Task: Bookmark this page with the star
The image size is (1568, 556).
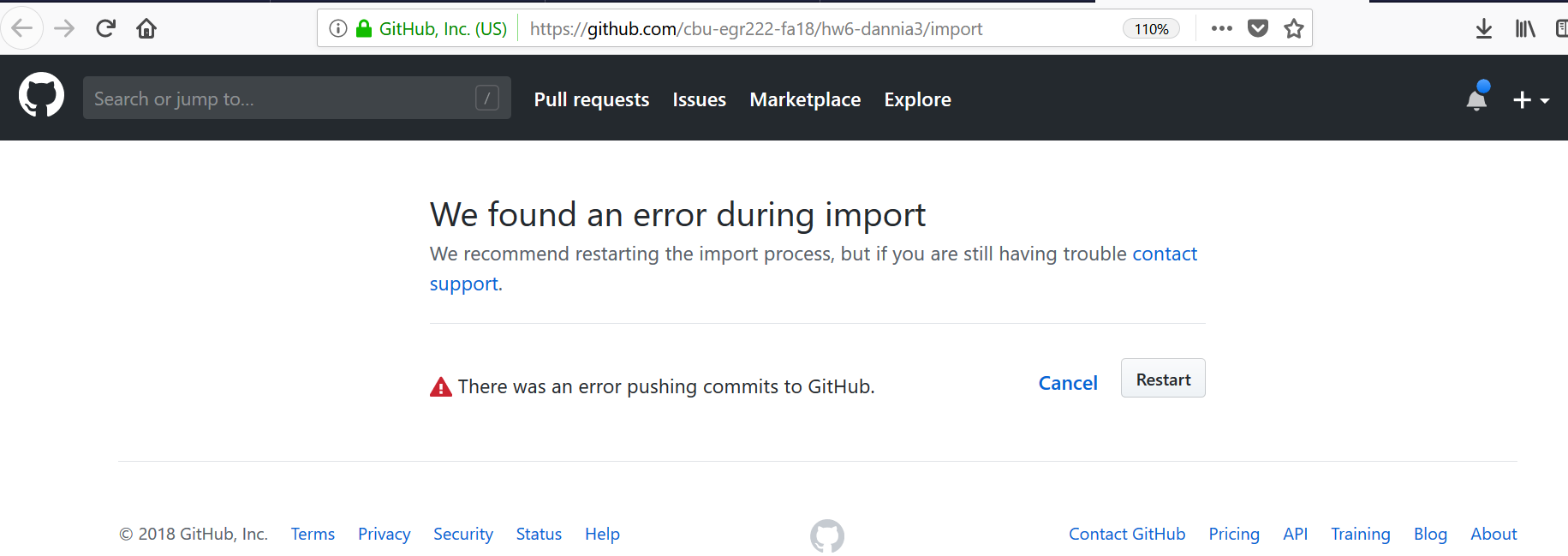Action: point(1294,27)
